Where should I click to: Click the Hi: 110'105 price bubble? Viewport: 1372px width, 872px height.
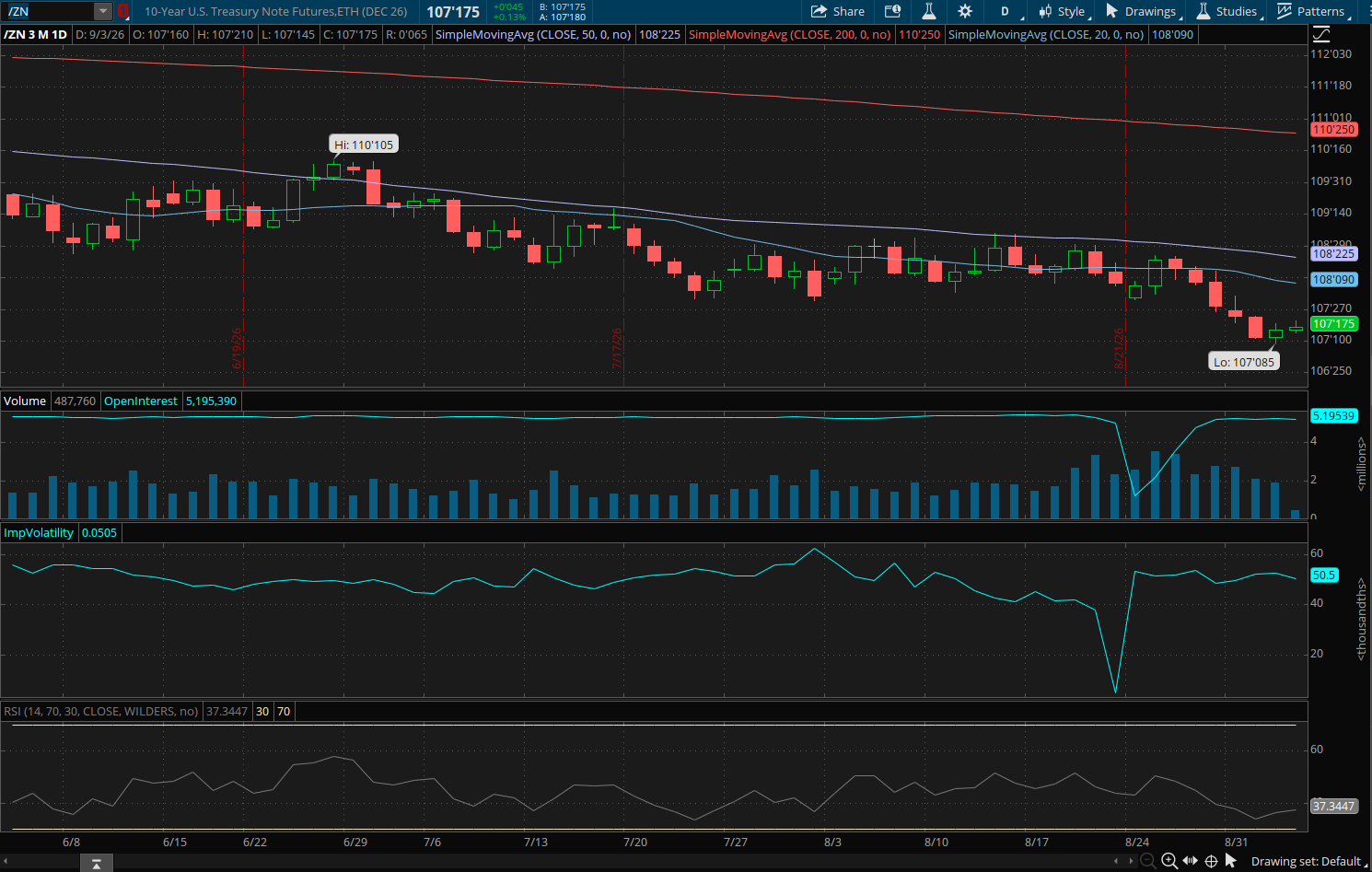pyautogui.click(x=364, y=145)
